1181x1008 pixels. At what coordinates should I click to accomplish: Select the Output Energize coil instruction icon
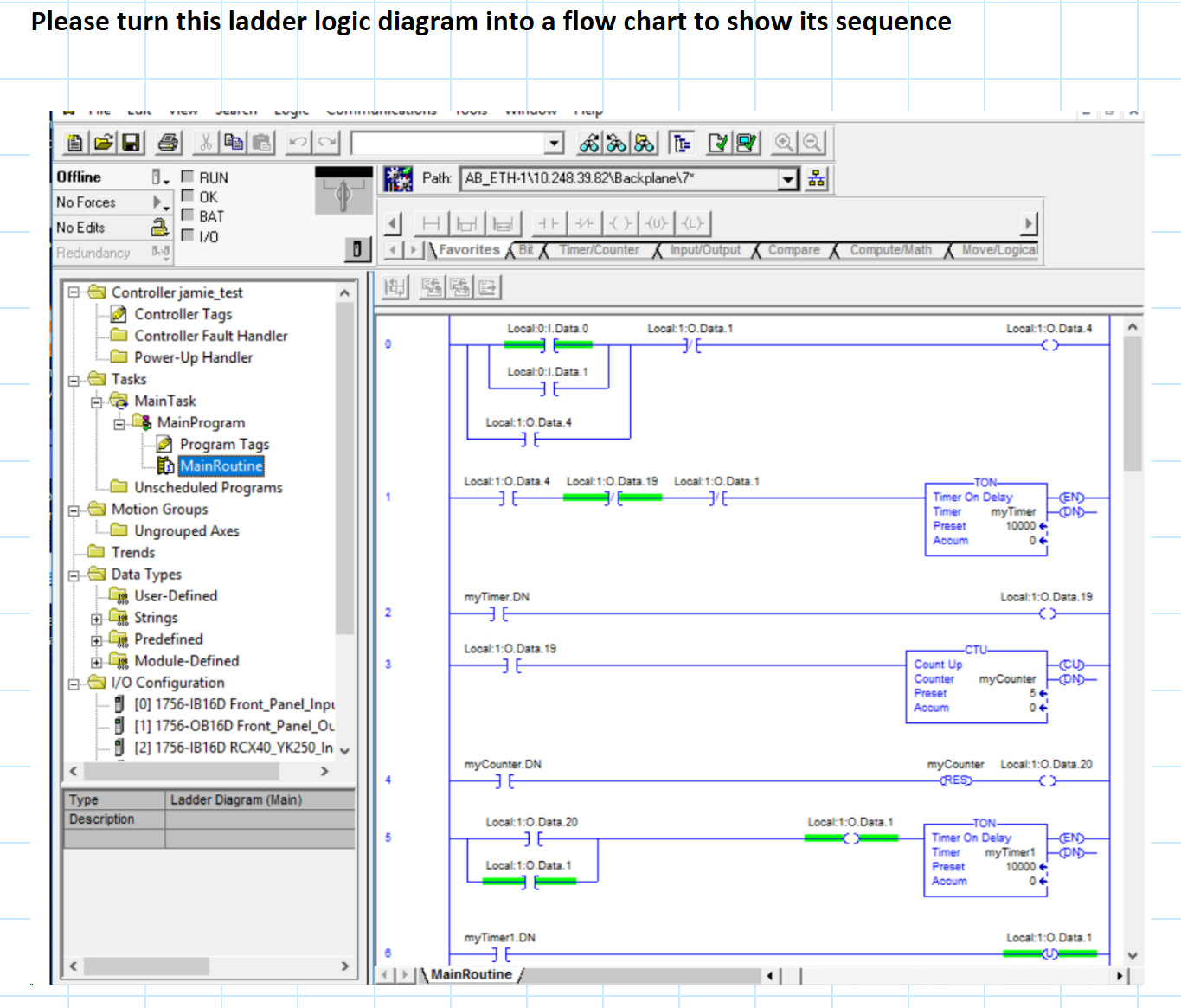point(619,223)
